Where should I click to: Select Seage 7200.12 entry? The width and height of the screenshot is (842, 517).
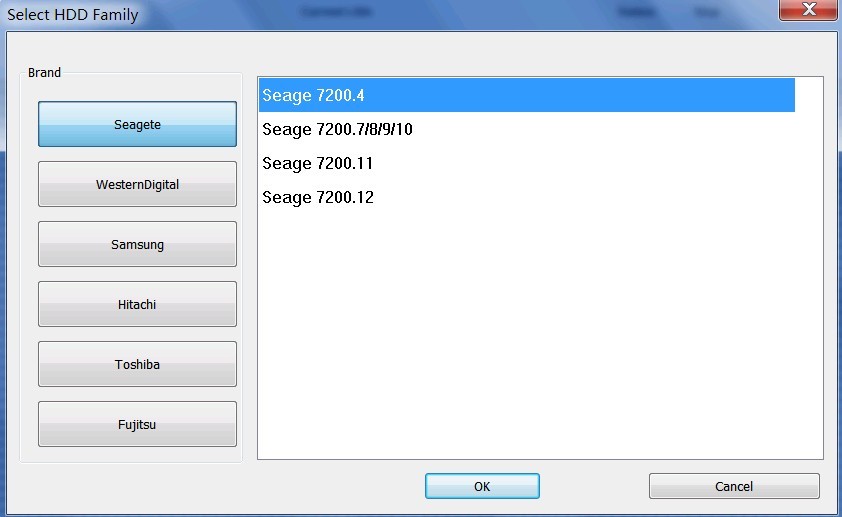(x=527, y=197)
